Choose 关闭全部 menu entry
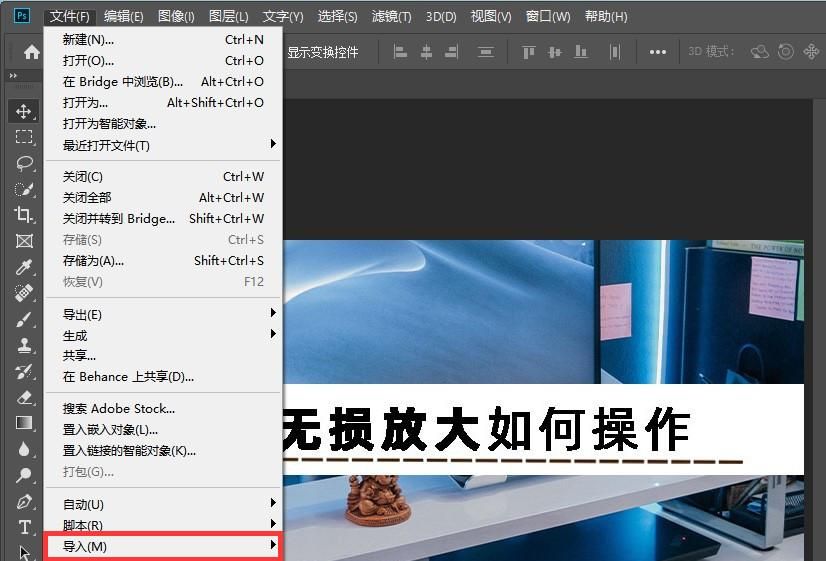Image resolution: width=826 pixels, height=561 pixels. click(x=163, y=198)
